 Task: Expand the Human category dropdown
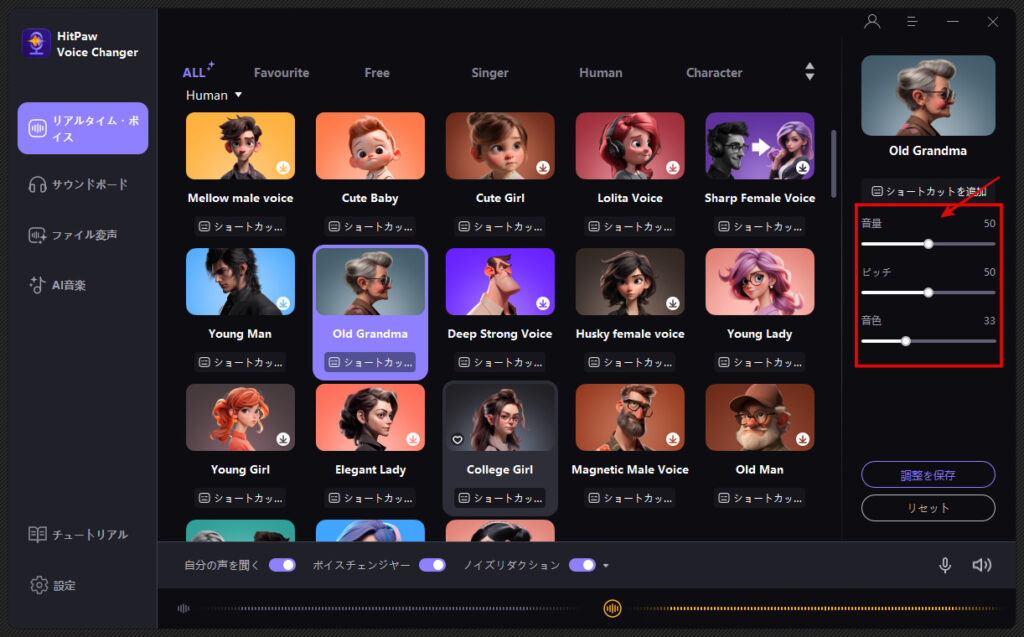point(238,96)
